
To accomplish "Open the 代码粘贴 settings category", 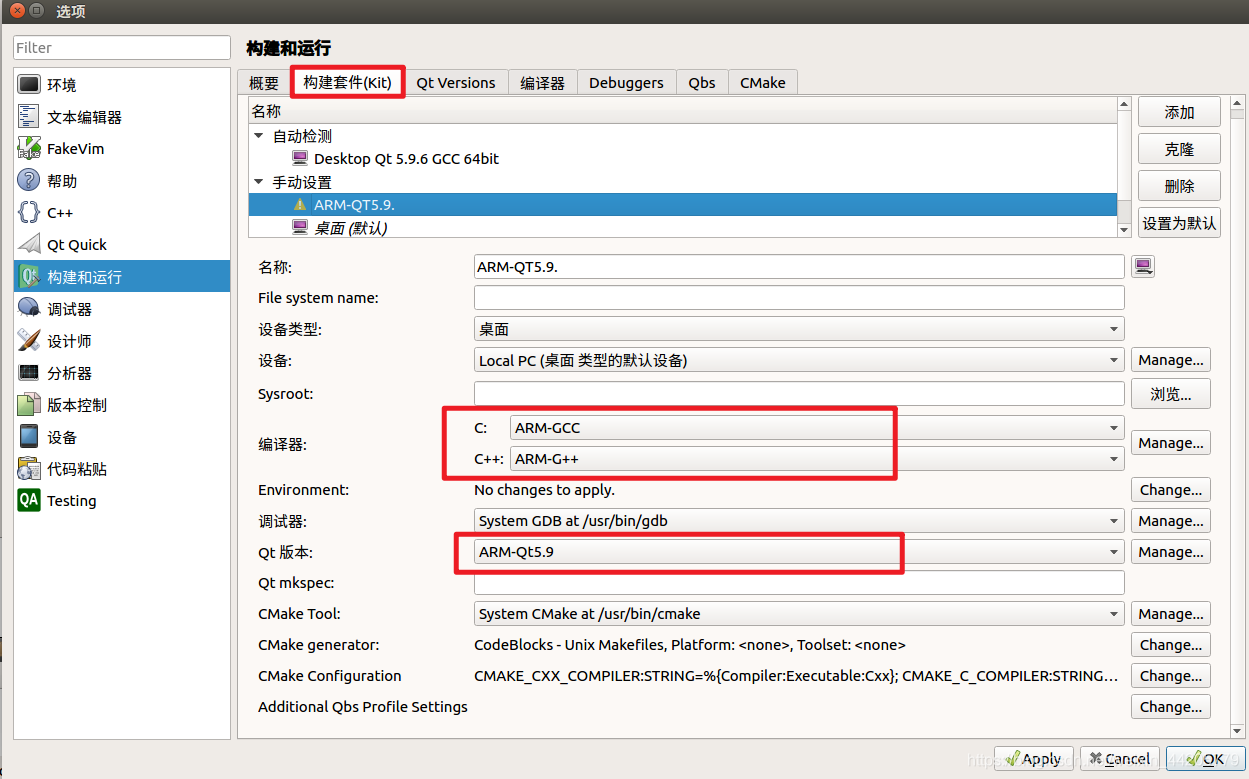I will 122,469.
